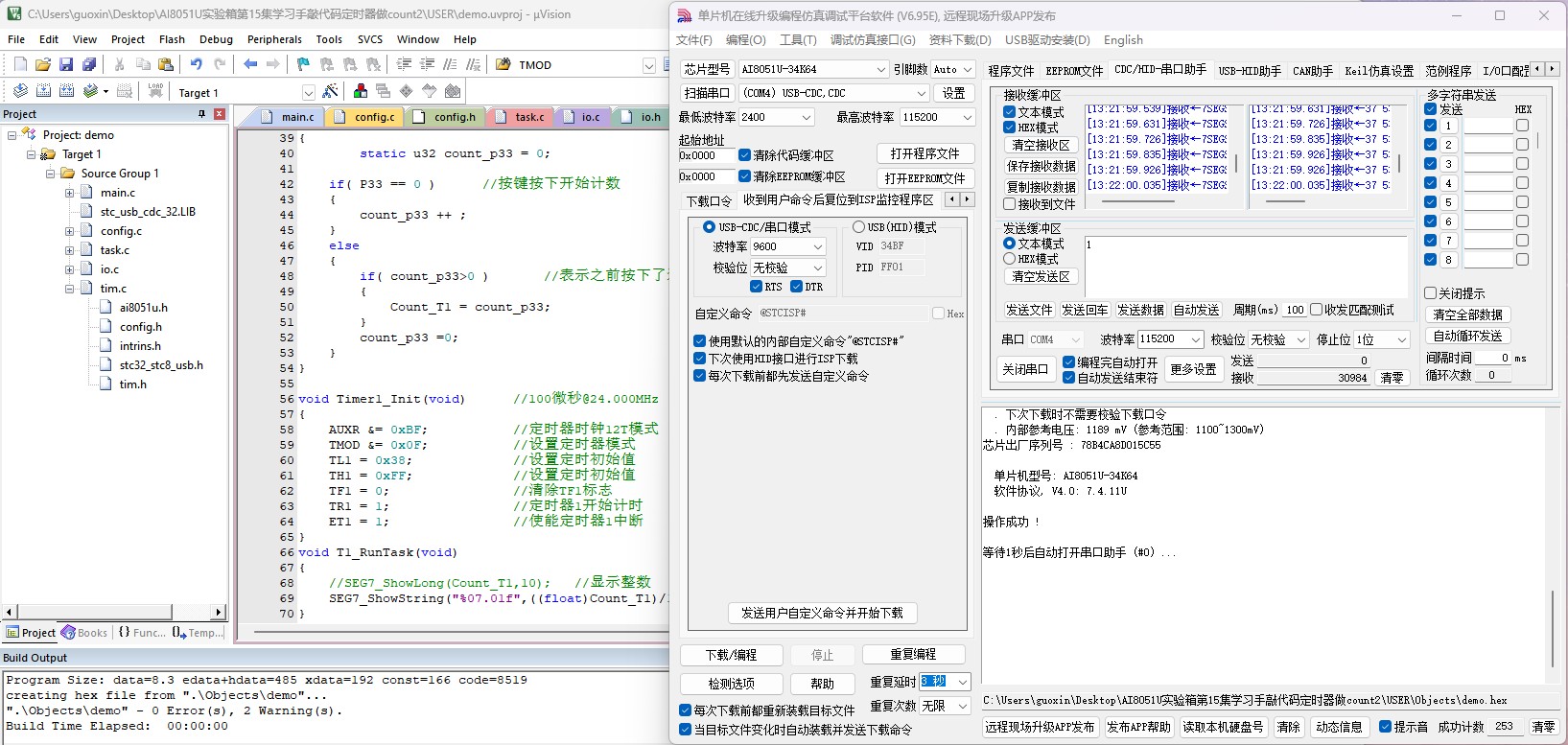
Task: Click the Build target icon in build toolbar
Action: [43, 91]
